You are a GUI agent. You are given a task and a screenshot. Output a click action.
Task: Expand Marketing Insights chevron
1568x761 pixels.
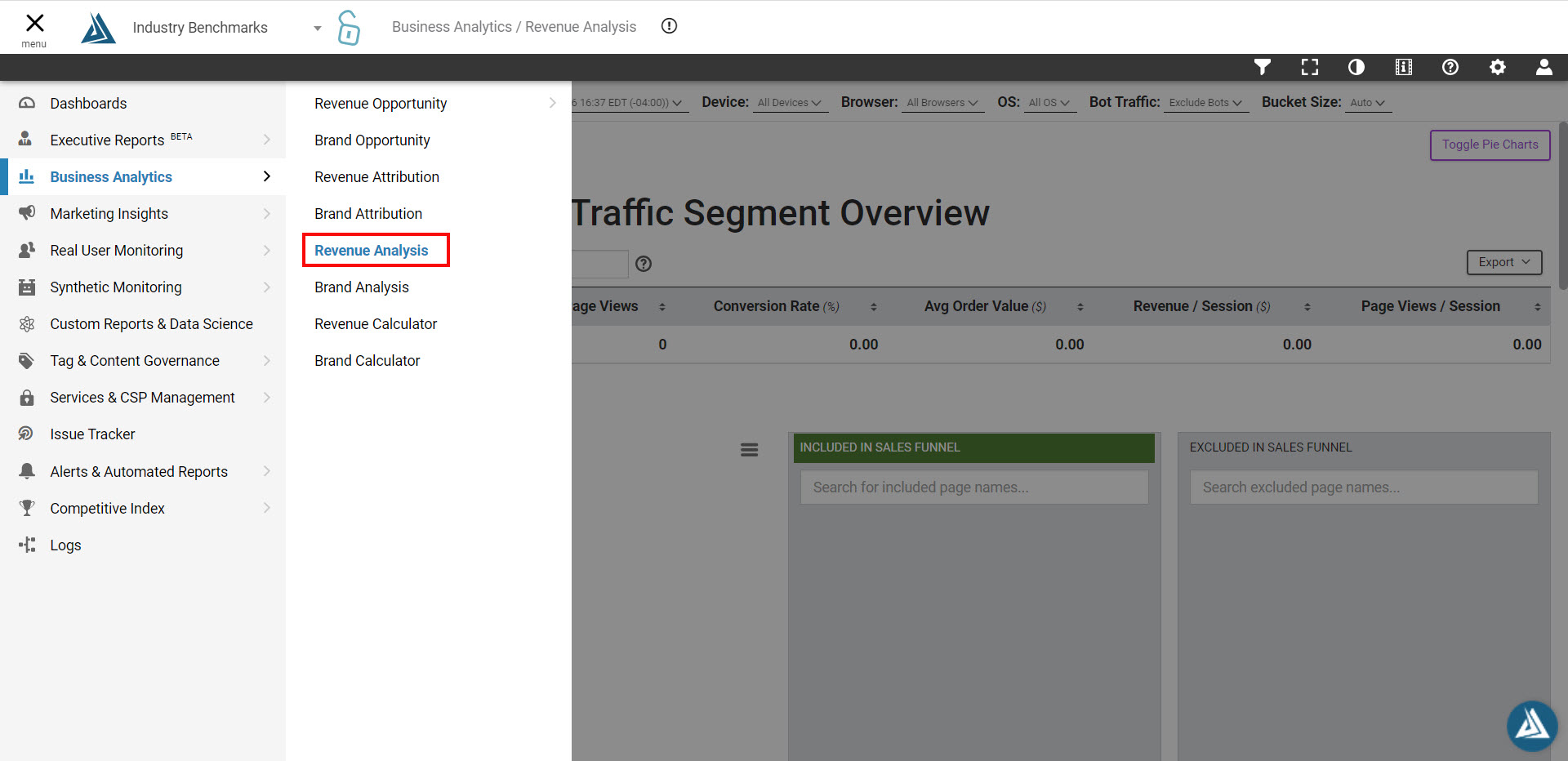pos(267,213)
